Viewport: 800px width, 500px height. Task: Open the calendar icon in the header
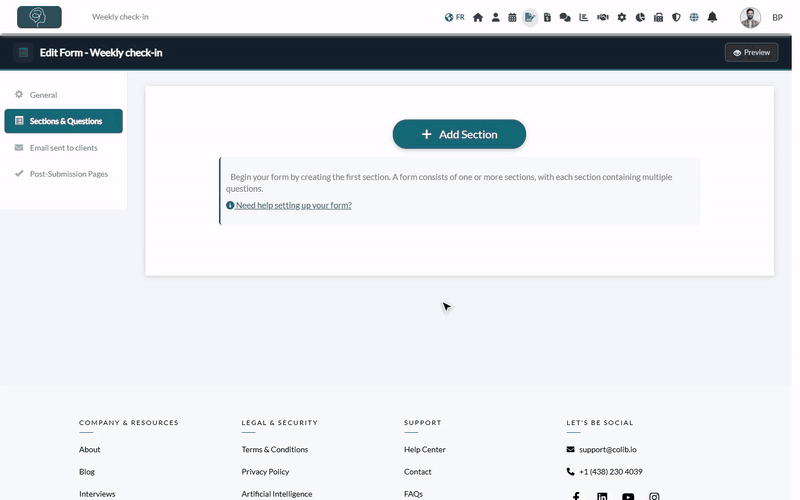pyautogui.click(x=512, y=17)
